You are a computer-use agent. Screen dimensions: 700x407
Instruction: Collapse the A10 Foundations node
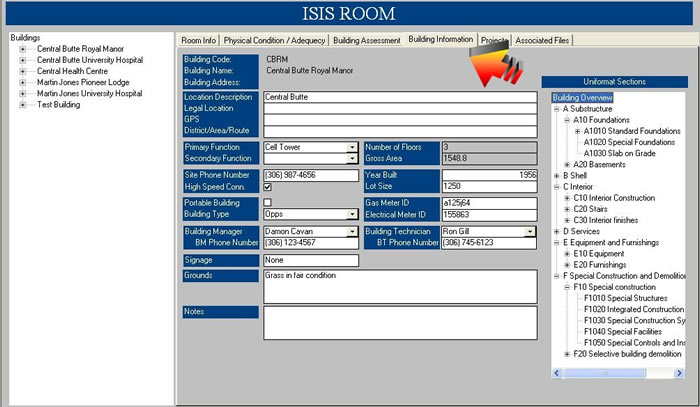pos(567,120)
